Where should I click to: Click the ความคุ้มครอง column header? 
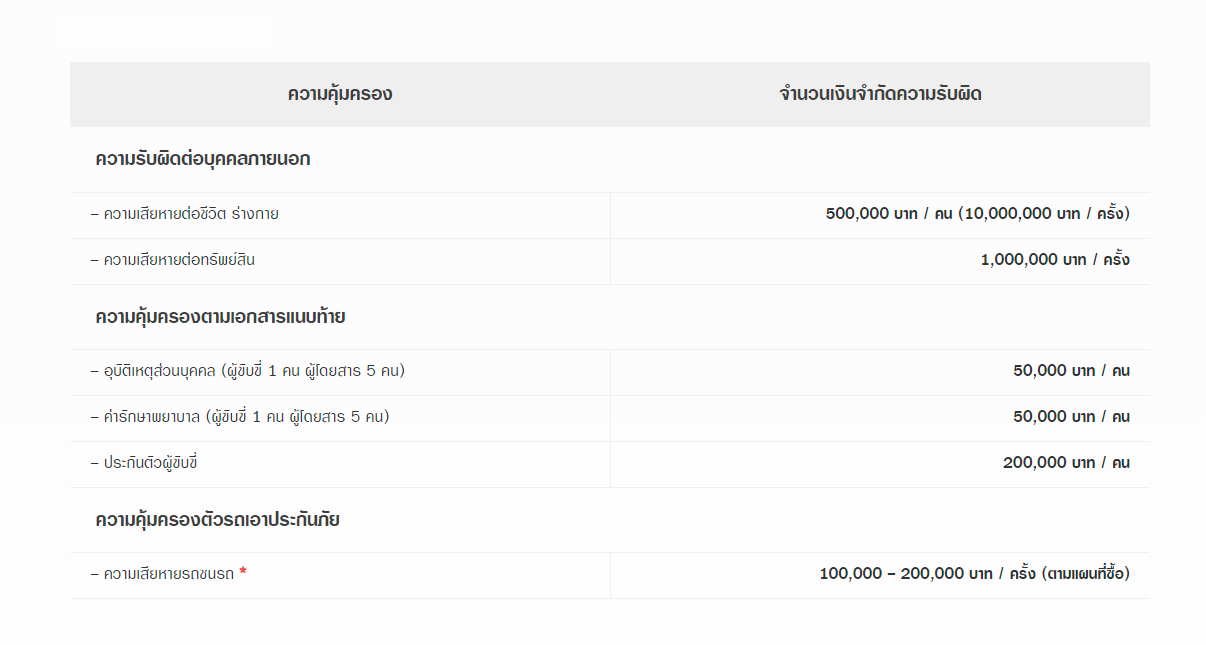(340, 95)
